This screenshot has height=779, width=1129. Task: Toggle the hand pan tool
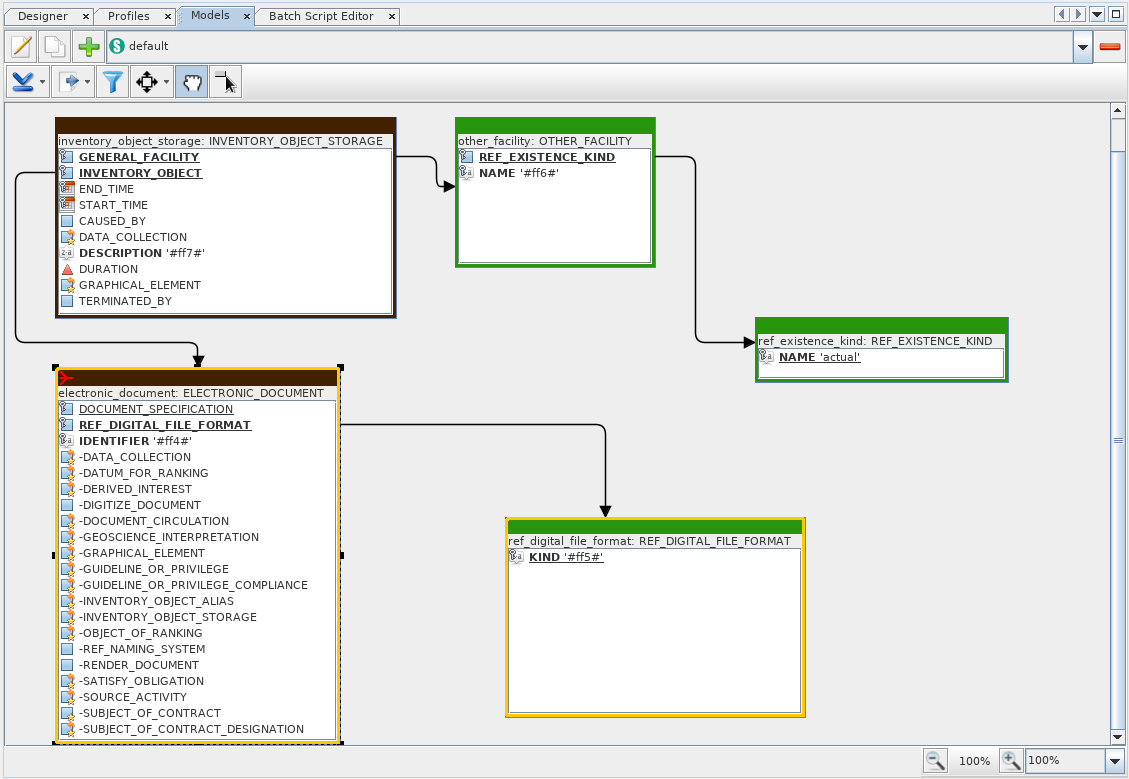(192, 82)
